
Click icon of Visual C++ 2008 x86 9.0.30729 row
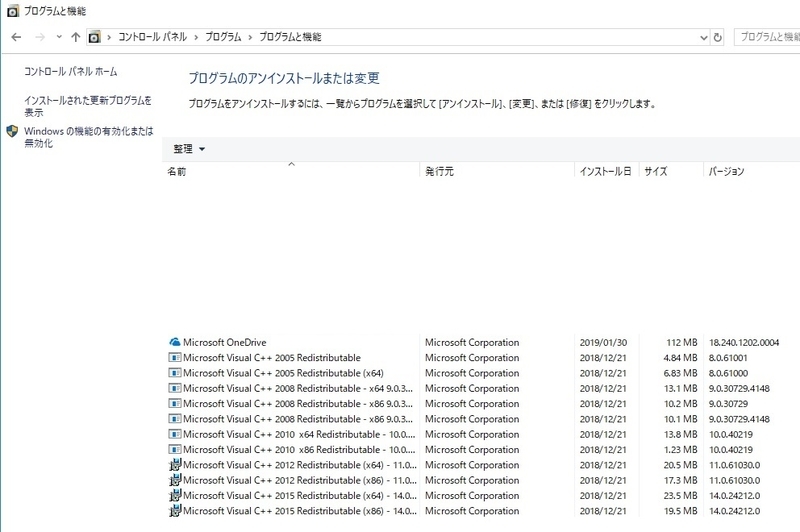(x=174, y=403)
